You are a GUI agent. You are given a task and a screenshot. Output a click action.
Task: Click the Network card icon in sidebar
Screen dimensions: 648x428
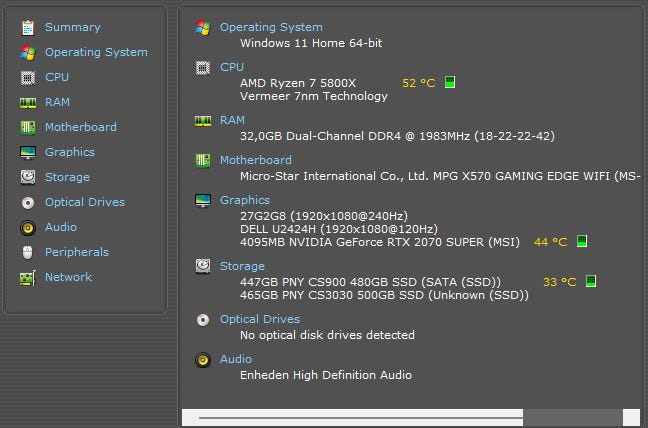tap(28, 278)
